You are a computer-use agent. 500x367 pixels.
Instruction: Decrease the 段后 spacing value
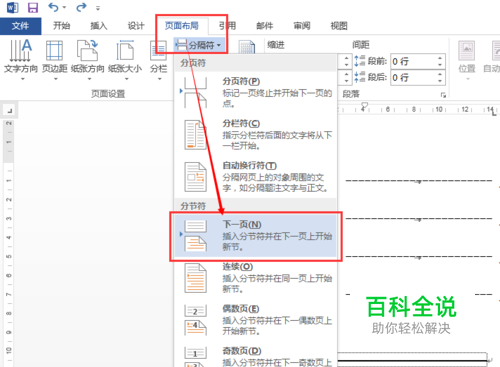point(440,81)
